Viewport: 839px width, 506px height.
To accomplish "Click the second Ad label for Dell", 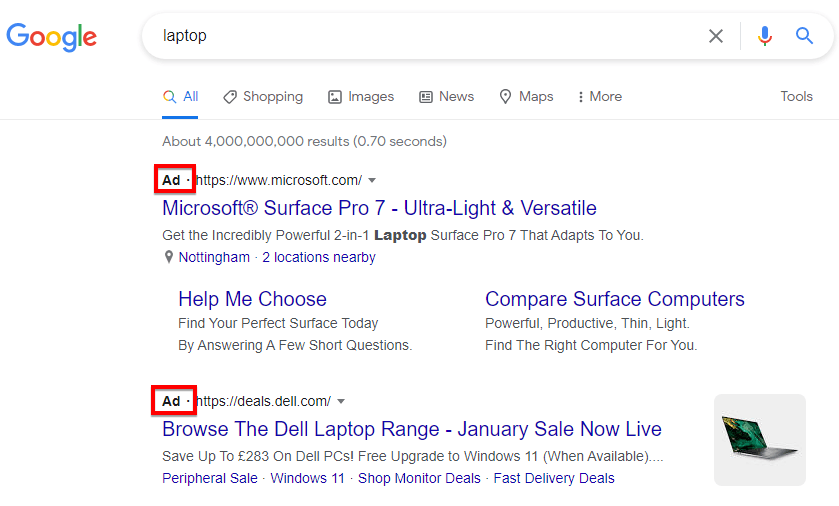I will (x=172, y=401).
